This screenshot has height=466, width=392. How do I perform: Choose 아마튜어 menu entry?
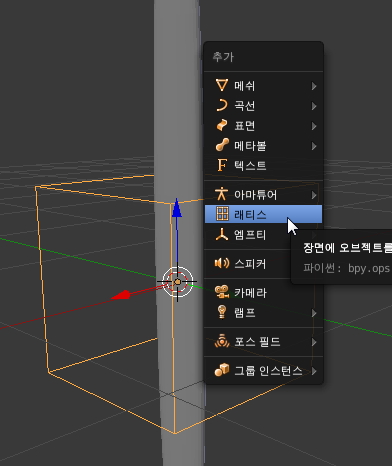(x=263, y=195)
